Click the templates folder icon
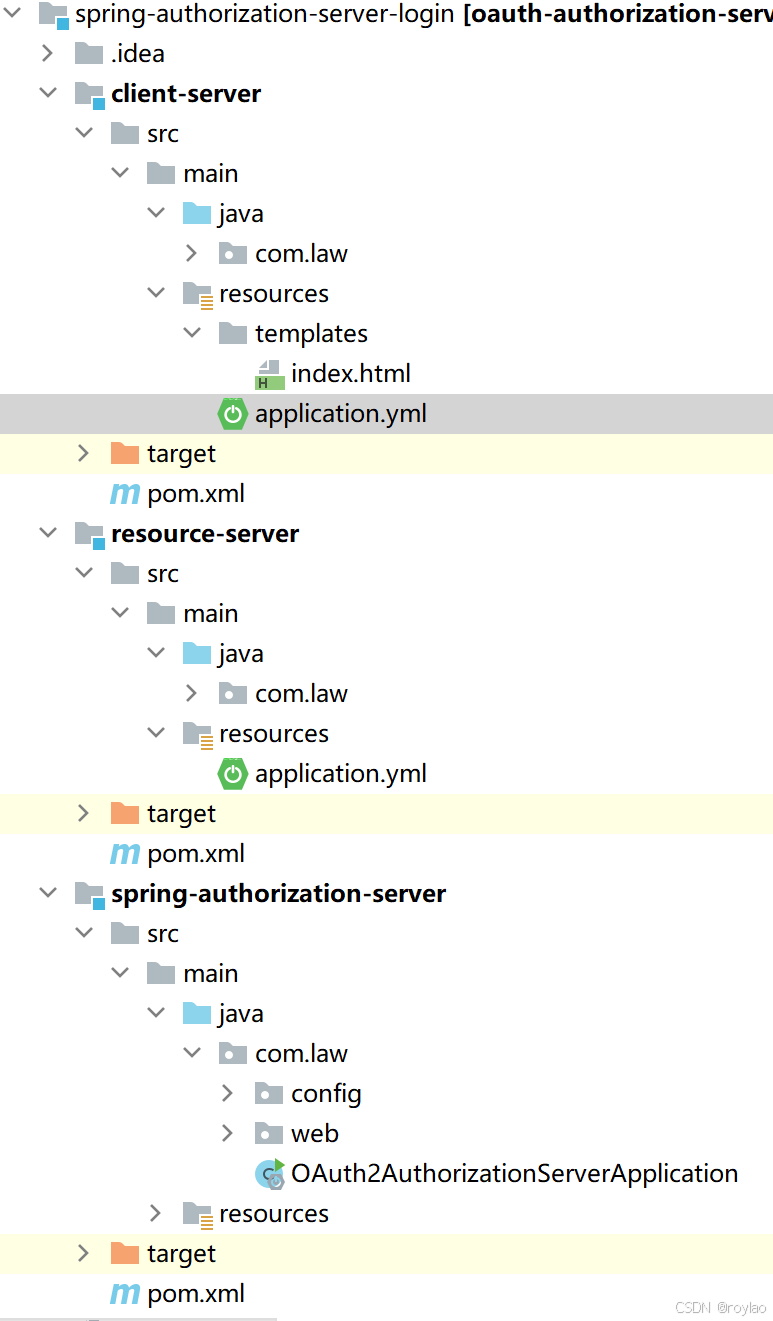 (x=233, y=333)
